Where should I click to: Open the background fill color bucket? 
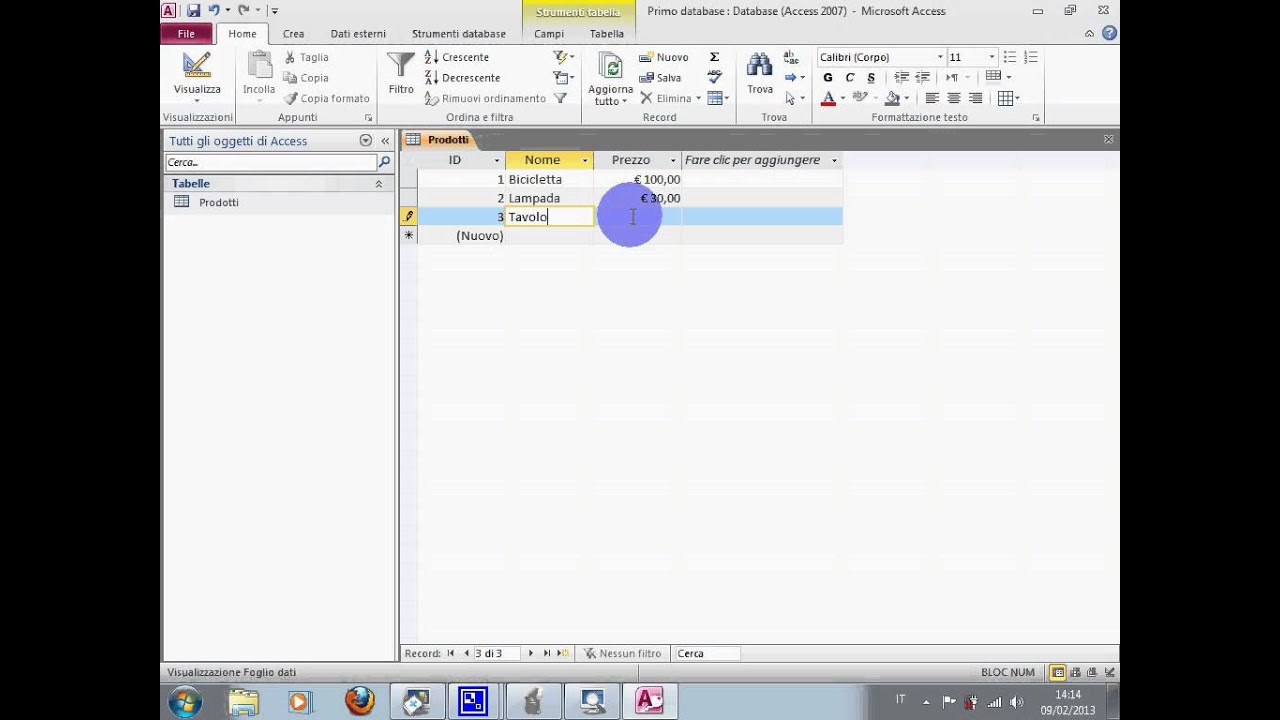(x=892, y=98)
